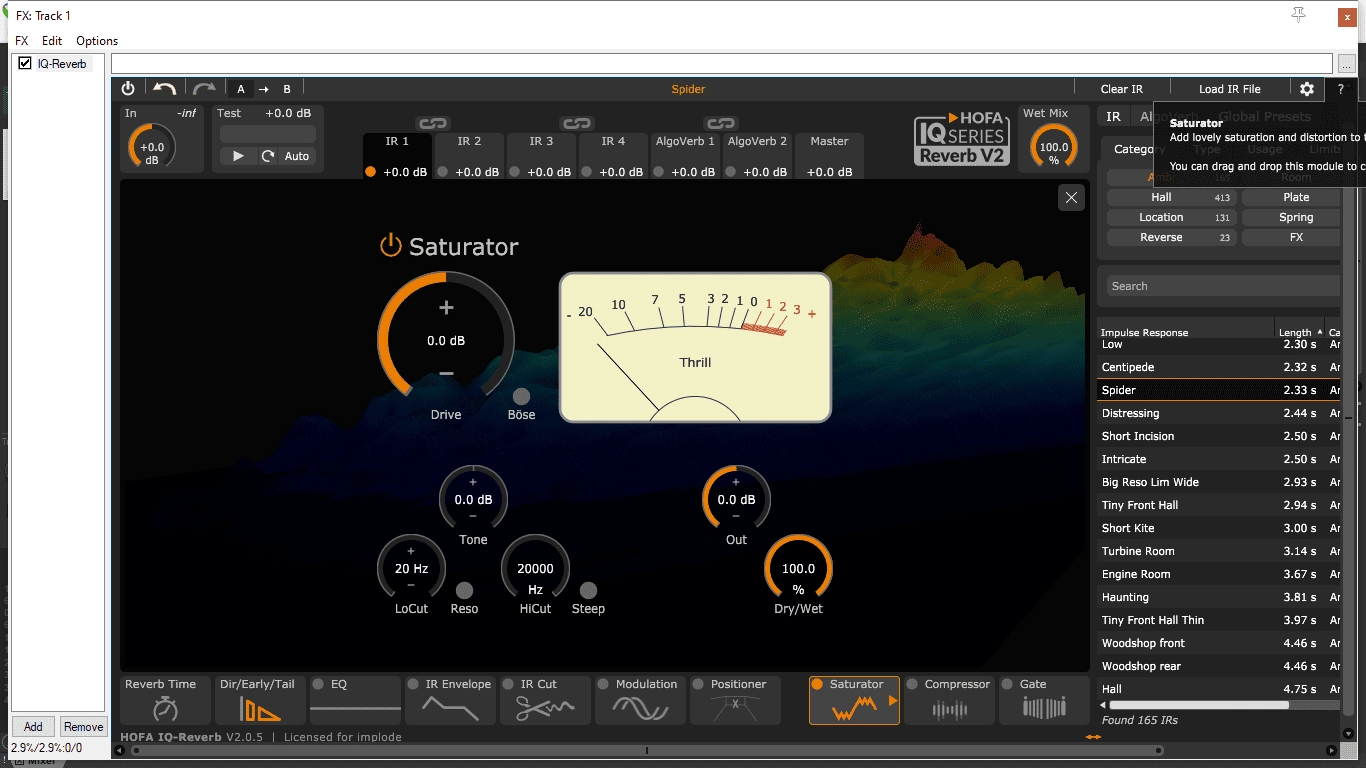Click the Dry/Wet knob
The height and width of the screenshot is (768, 1366).
[x=798, y=568]
